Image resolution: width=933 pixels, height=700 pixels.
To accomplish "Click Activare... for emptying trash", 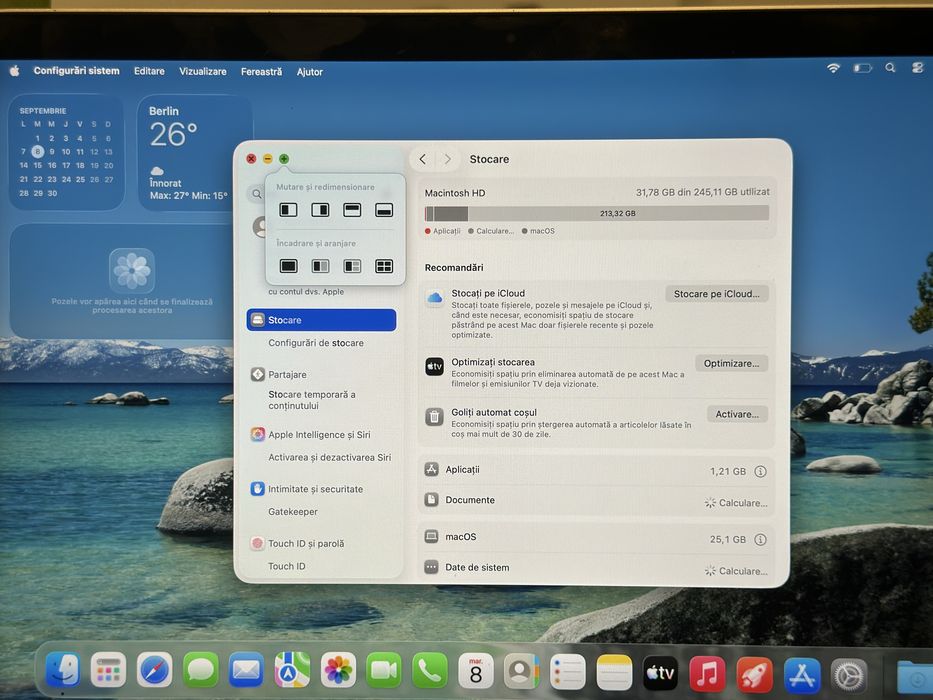I will 737,414.
